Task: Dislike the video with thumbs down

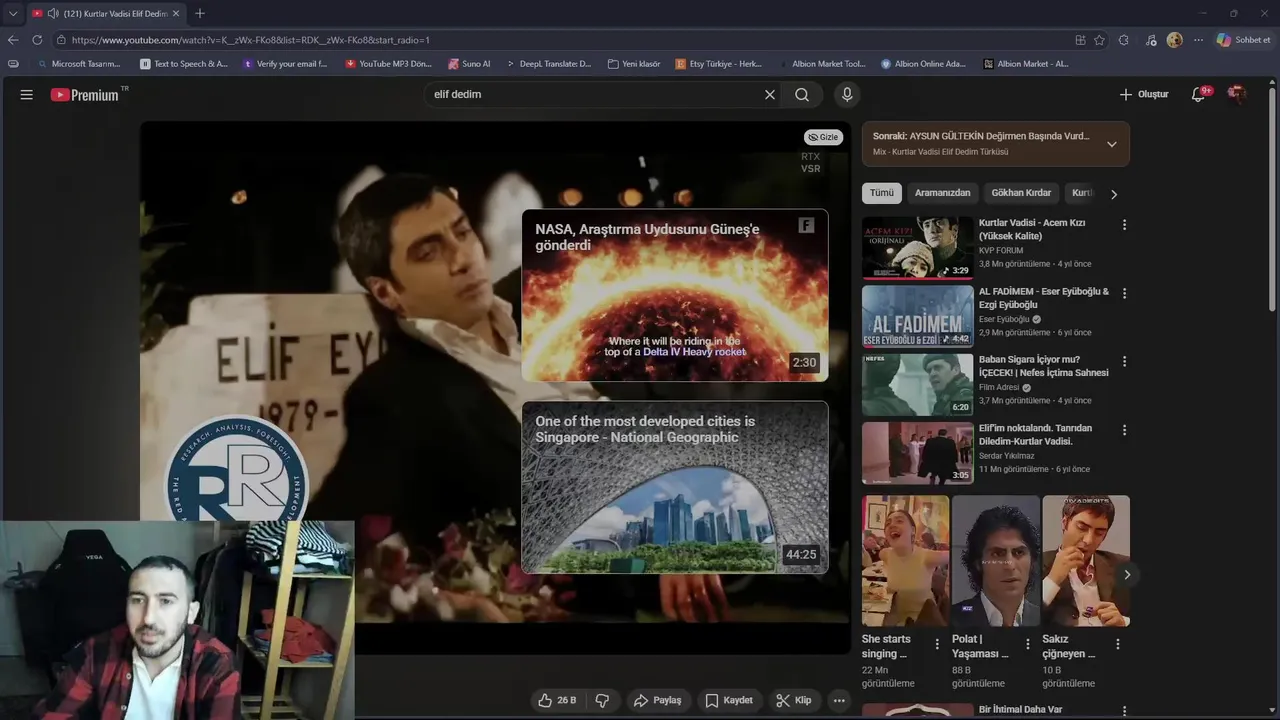Action: (x=602, y=700)
